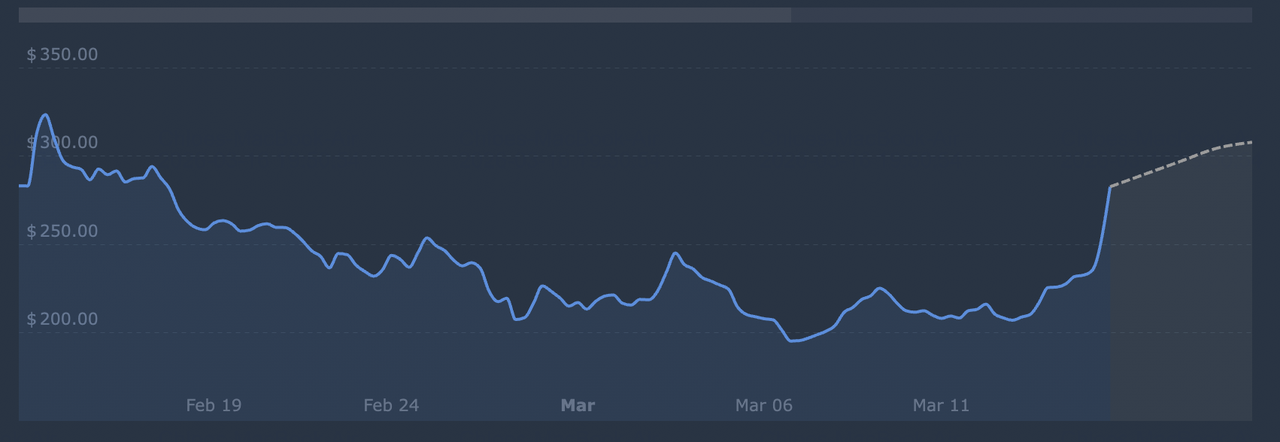1280x442 pixels.
Task: Click the gray shaded projection area below dashed line
Action: (1180, 300)
